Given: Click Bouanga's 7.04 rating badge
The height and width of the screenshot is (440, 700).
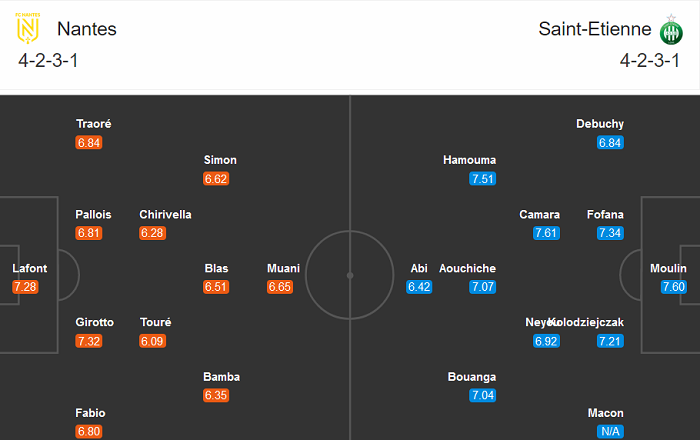Looking at the screenshot, I should coord(483,396).
